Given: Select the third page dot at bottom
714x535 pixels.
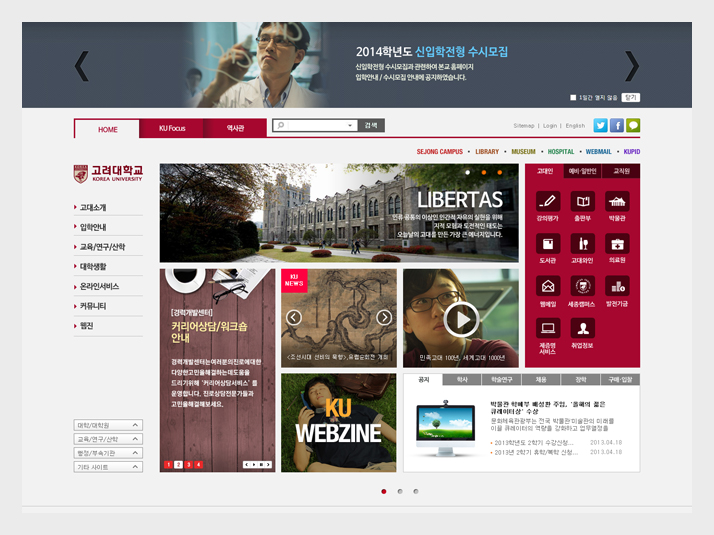Looking at the screenshot, I should point(416,491).
